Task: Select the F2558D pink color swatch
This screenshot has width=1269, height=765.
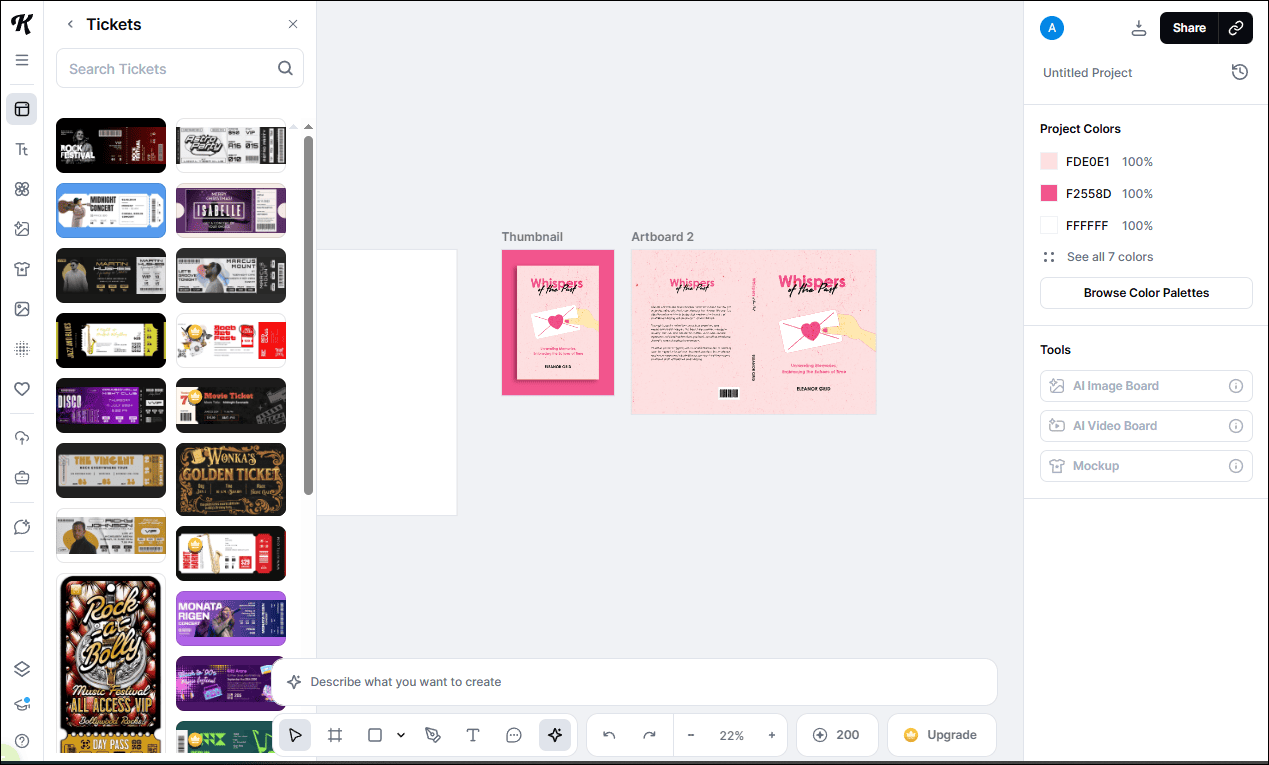Action: (x=1048, y=193)
